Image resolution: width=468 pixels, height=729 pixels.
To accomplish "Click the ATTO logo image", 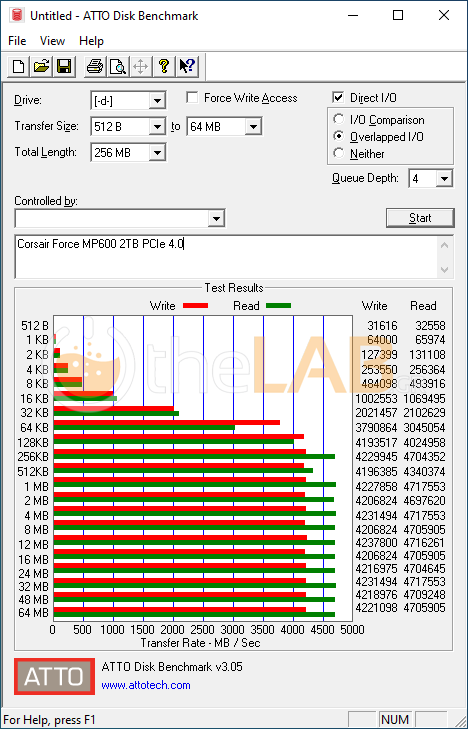I will [54, 676].
